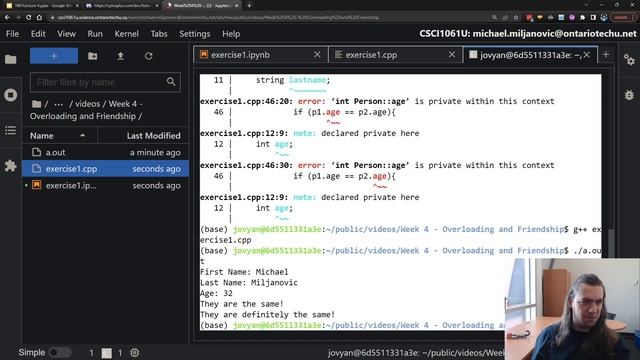Viewport: 640px width, 360px height.
Task: Click 'First Name: Michael' output text
Action: [244, 272]
